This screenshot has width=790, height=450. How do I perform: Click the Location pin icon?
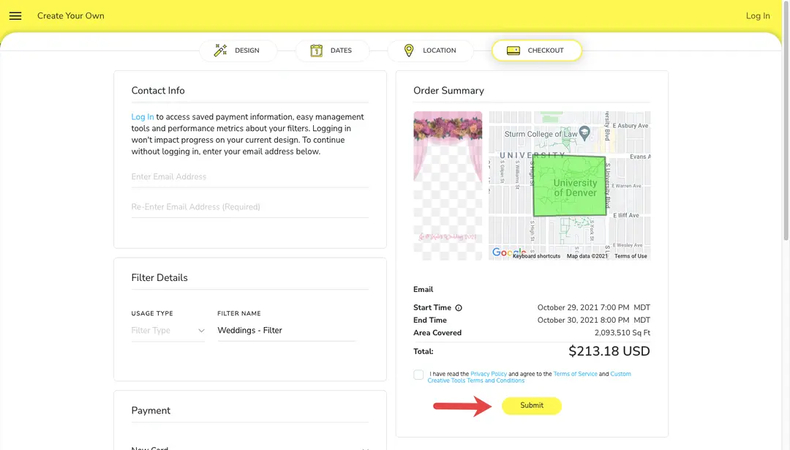pyautogui.click(x=408, y=50)
